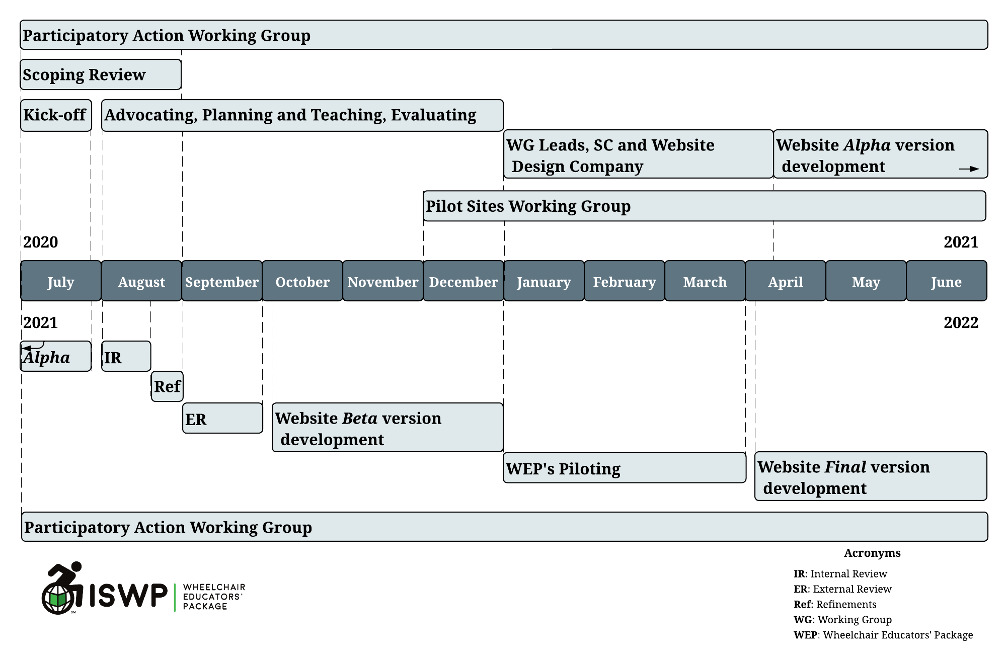
Task: Click the ER: External Review legend entry
Action: 843,589
